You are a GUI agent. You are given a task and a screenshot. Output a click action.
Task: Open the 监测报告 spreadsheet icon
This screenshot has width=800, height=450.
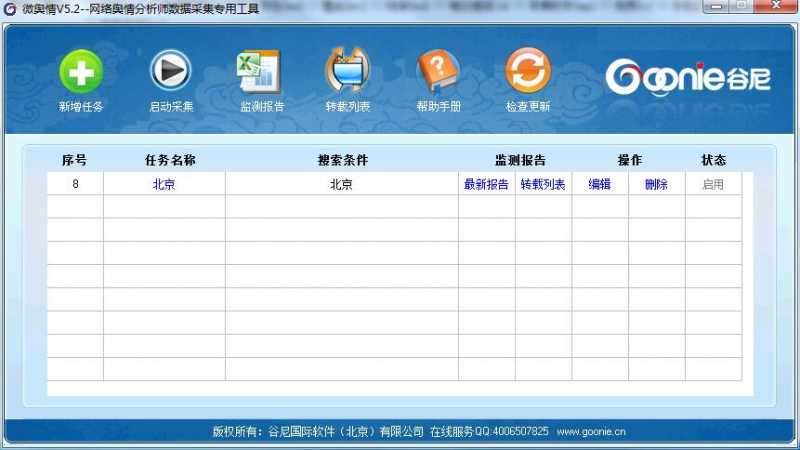(259, 71)
